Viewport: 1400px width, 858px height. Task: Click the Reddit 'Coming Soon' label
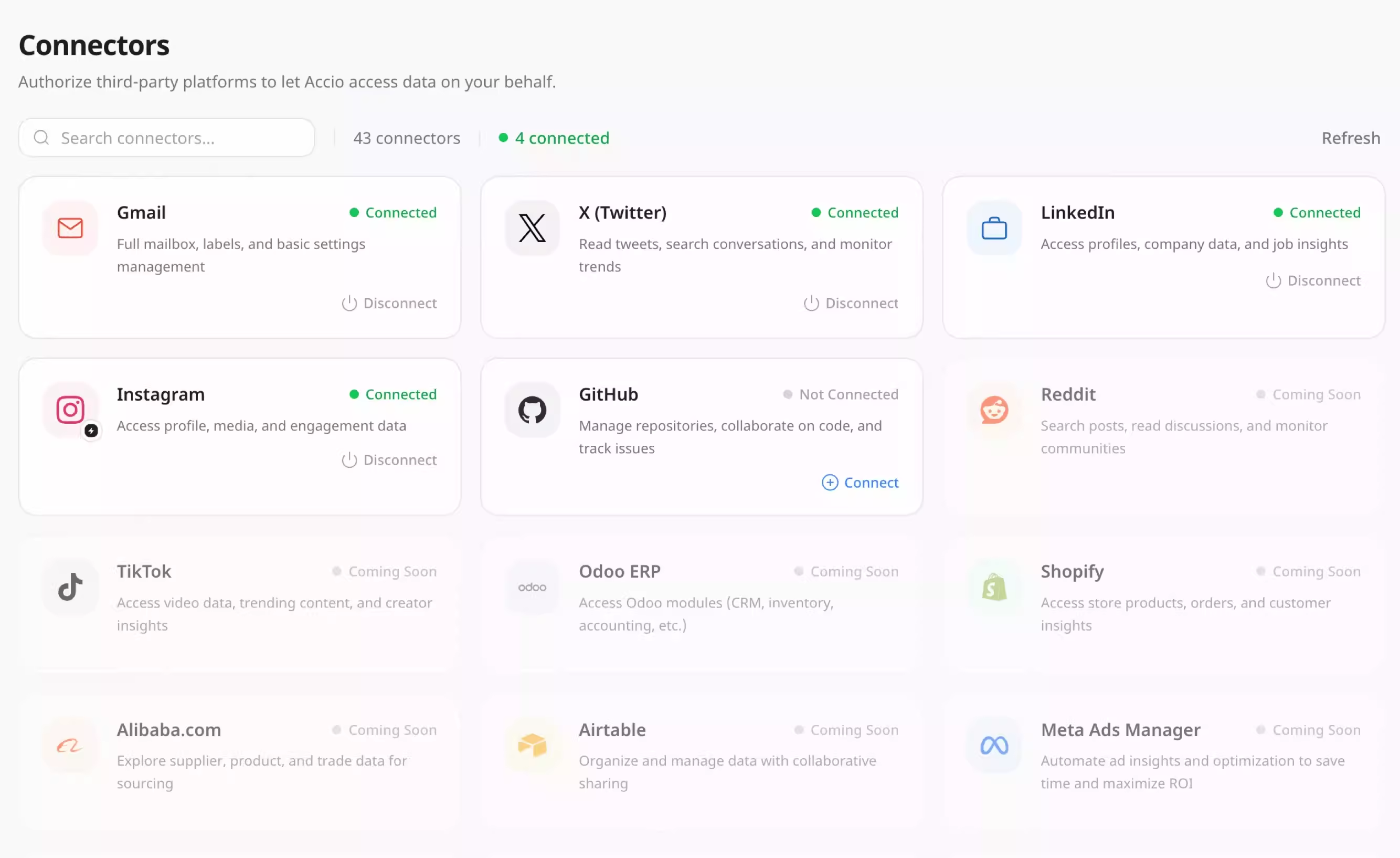point(1308,394)
